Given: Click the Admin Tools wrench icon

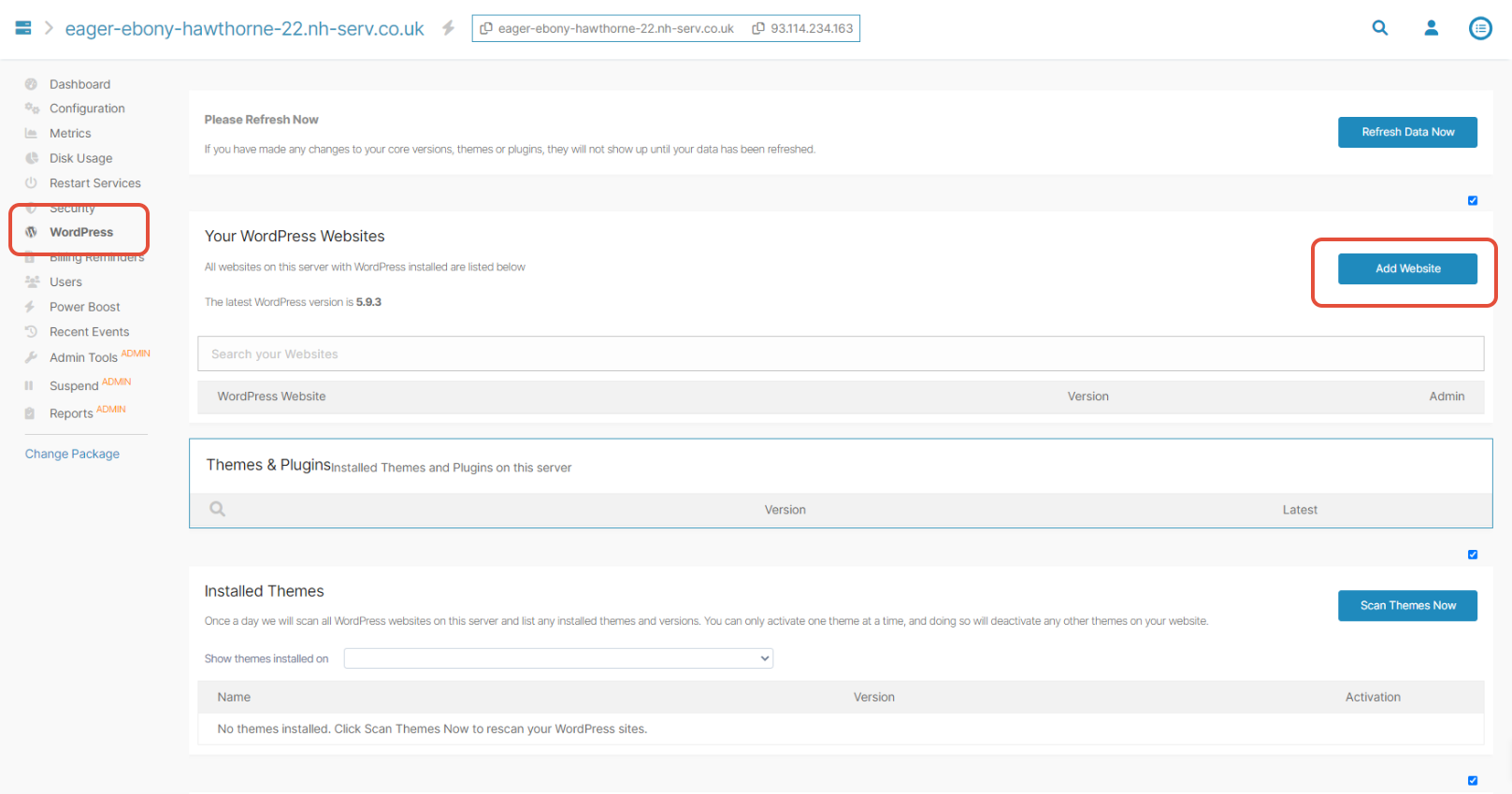Looking at the screenshot, I should tap(31, 357).
